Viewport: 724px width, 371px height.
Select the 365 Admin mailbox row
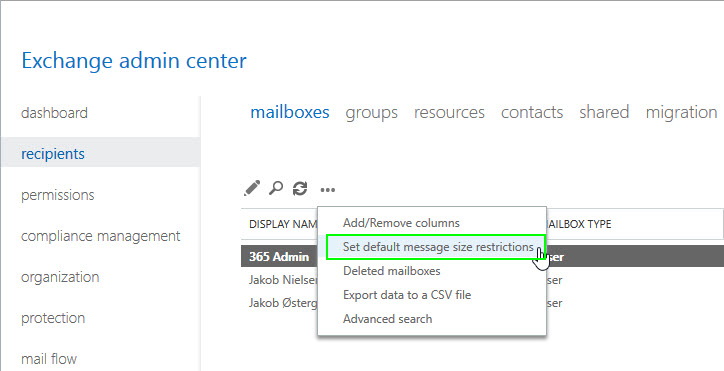[483, 257]
